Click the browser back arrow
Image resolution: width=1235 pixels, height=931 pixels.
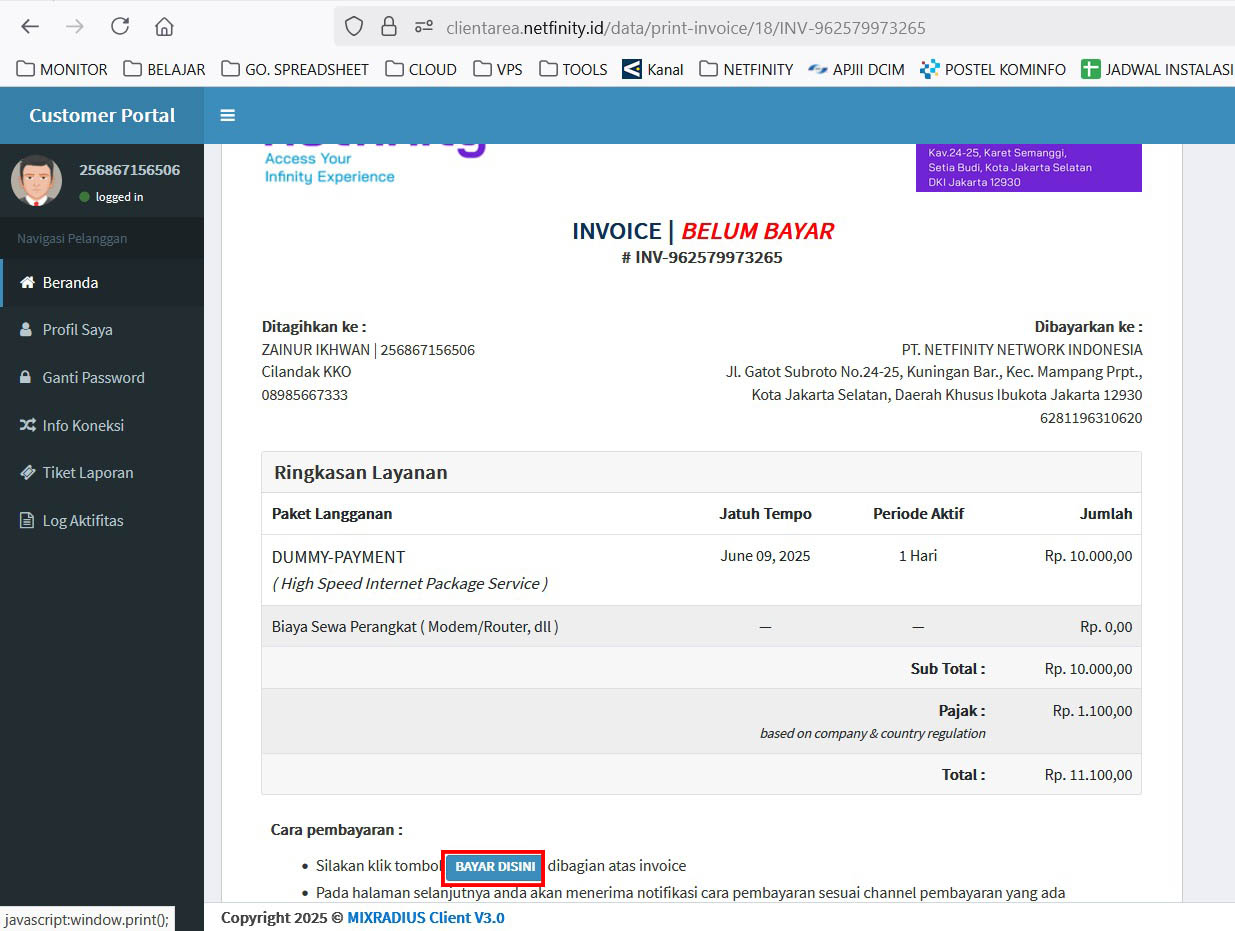pos(30,27)
